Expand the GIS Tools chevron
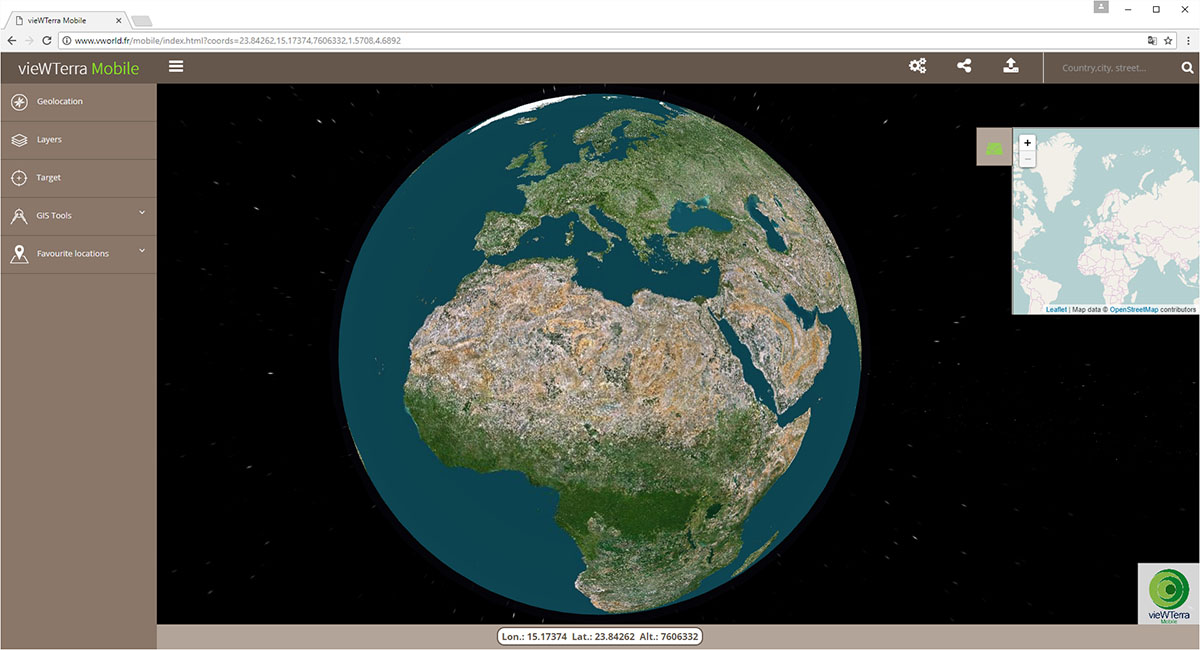The height and width of the screenshot is (650, 1200). [142, 213]
